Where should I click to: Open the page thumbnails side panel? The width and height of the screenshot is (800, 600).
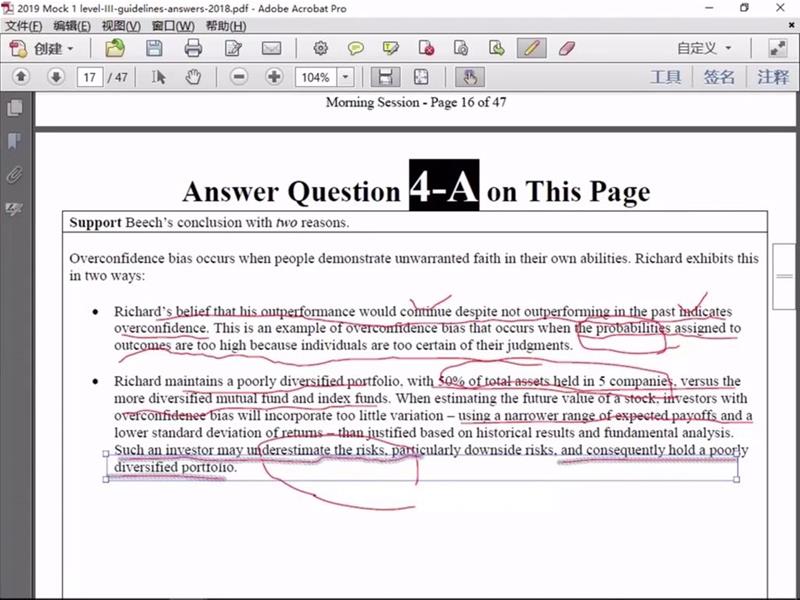pyautogui.click(x=15, y=108)
